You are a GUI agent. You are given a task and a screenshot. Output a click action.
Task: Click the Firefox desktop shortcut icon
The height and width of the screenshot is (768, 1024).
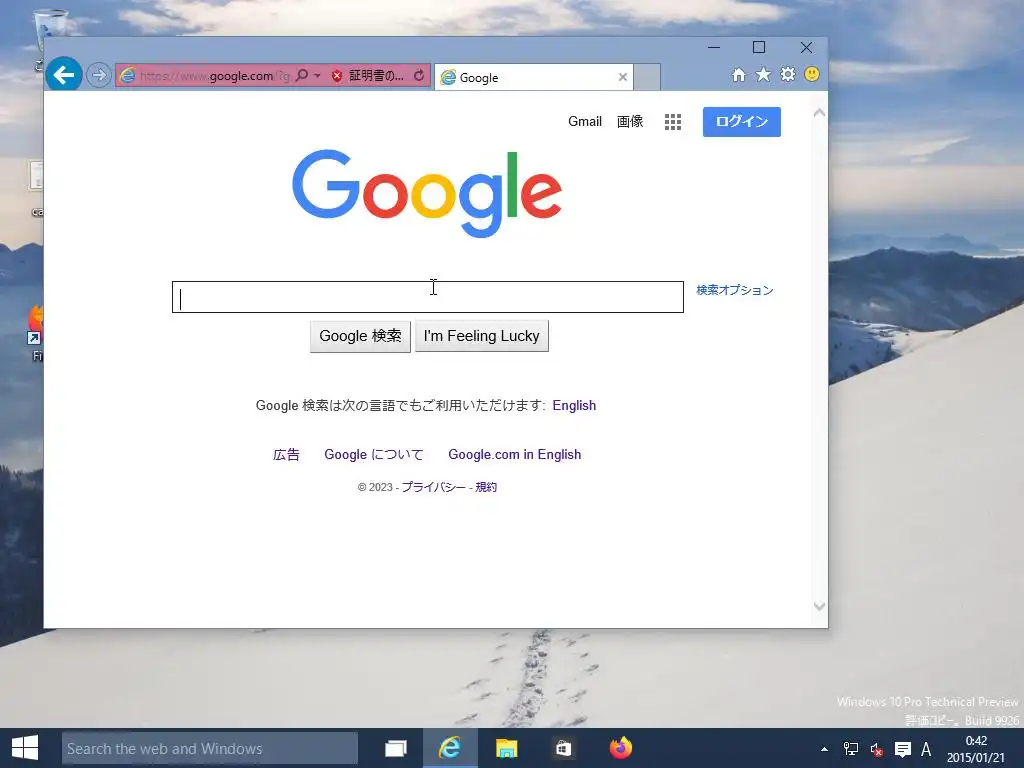point(36,333)
